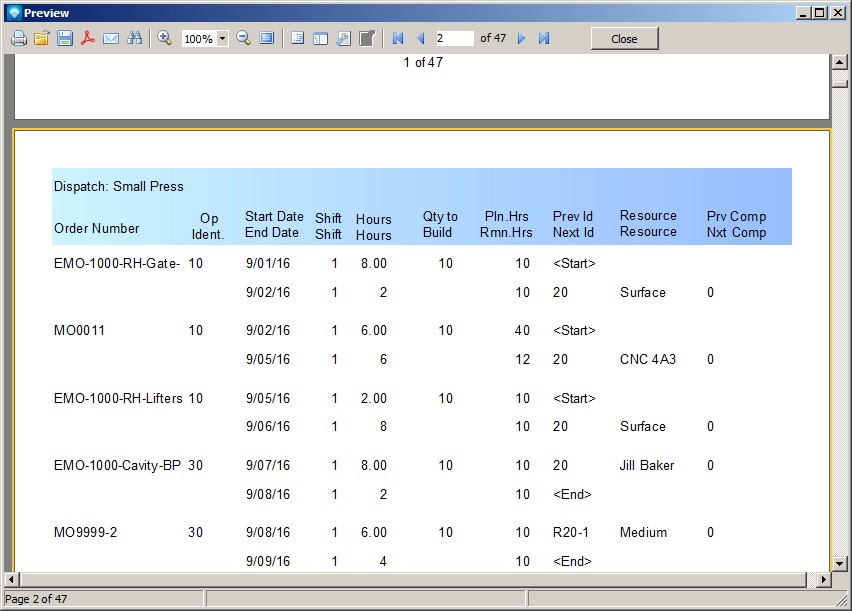Toggle full screen view icon
This screenshot has width=852, height=611.
[267, 38]
